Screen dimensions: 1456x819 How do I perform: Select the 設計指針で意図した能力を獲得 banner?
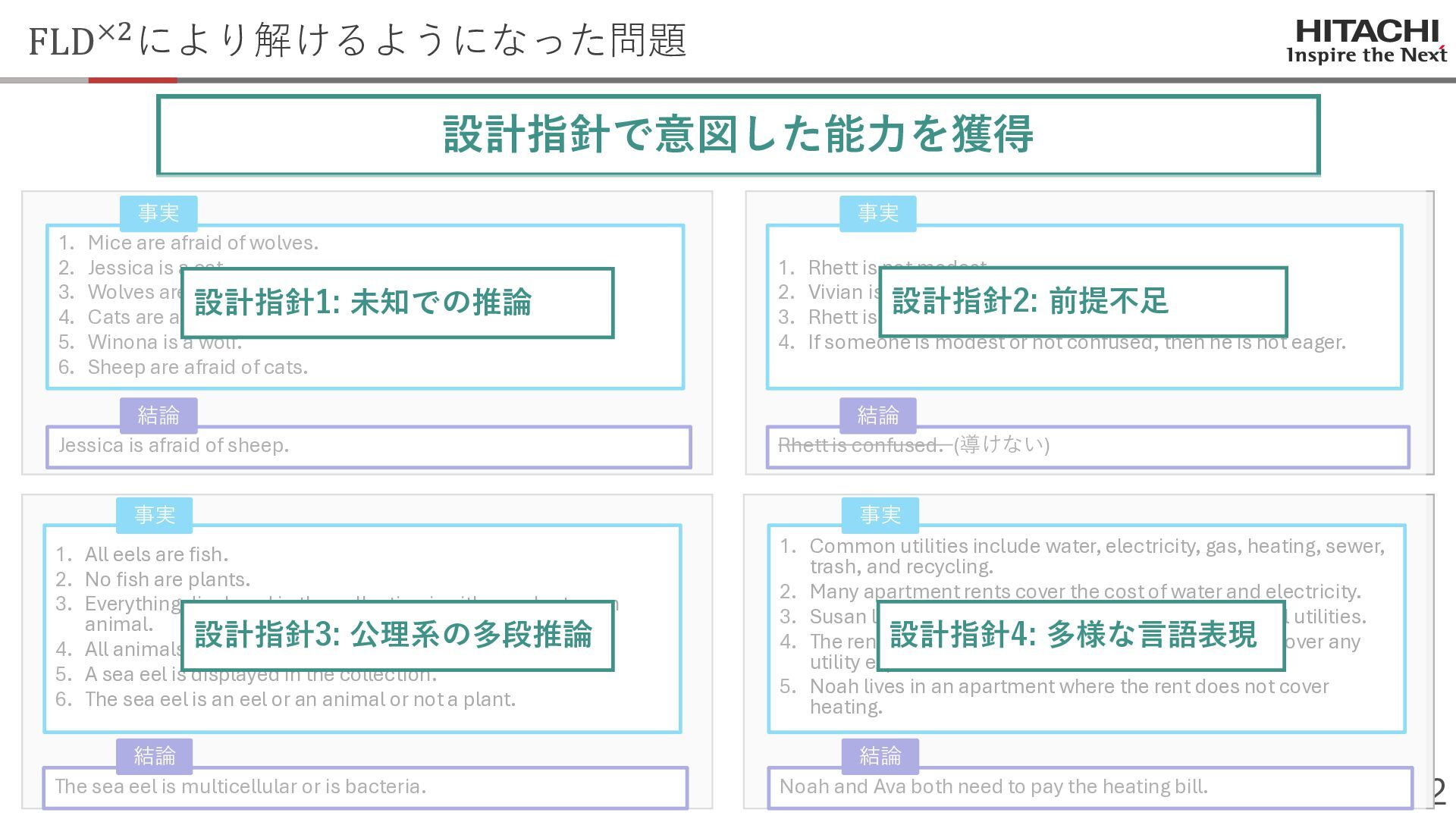(x=738, y=135)
